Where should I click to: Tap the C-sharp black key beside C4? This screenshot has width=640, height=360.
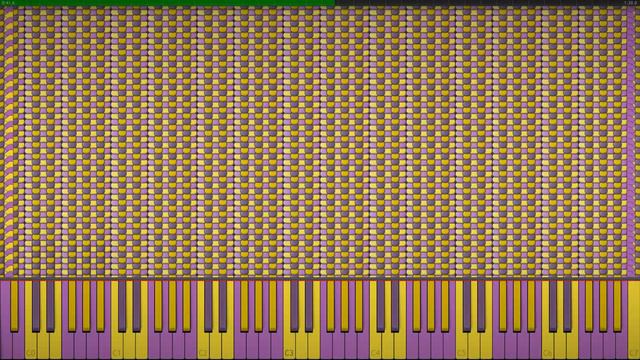point(380,306)
